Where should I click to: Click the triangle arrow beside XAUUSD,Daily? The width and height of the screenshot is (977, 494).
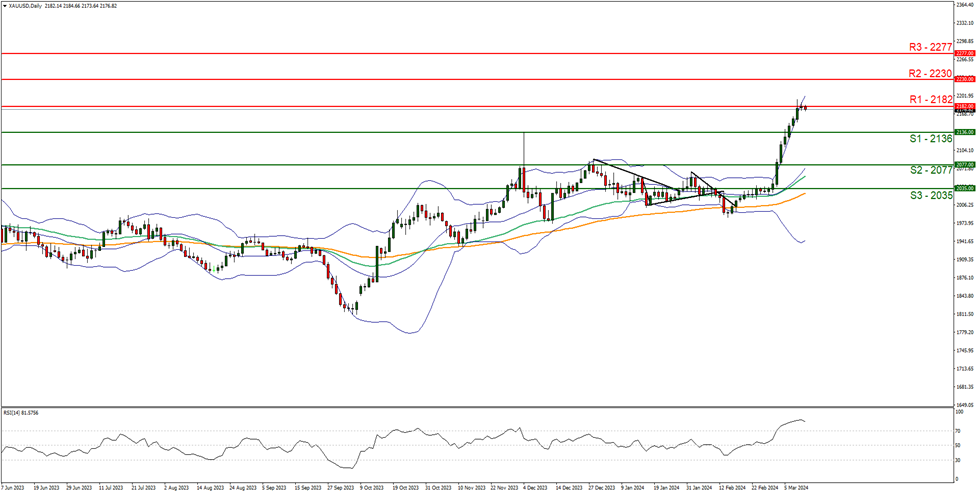click(5, 6)
